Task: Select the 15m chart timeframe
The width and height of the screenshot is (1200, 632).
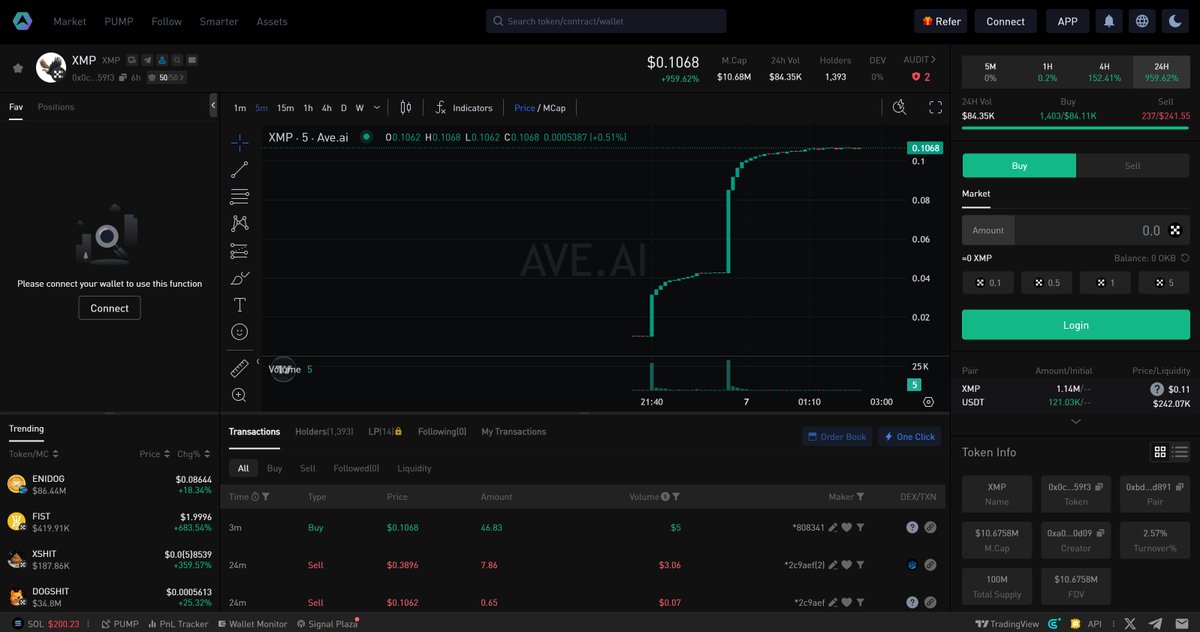Action: [285, 108]
